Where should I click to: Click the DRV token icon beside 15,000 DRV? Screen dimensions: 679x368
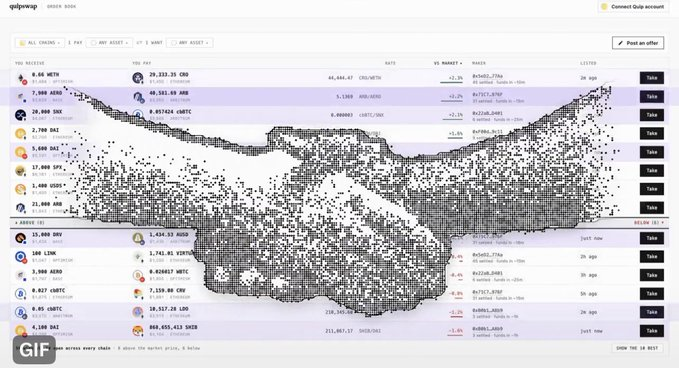point(20,238)
